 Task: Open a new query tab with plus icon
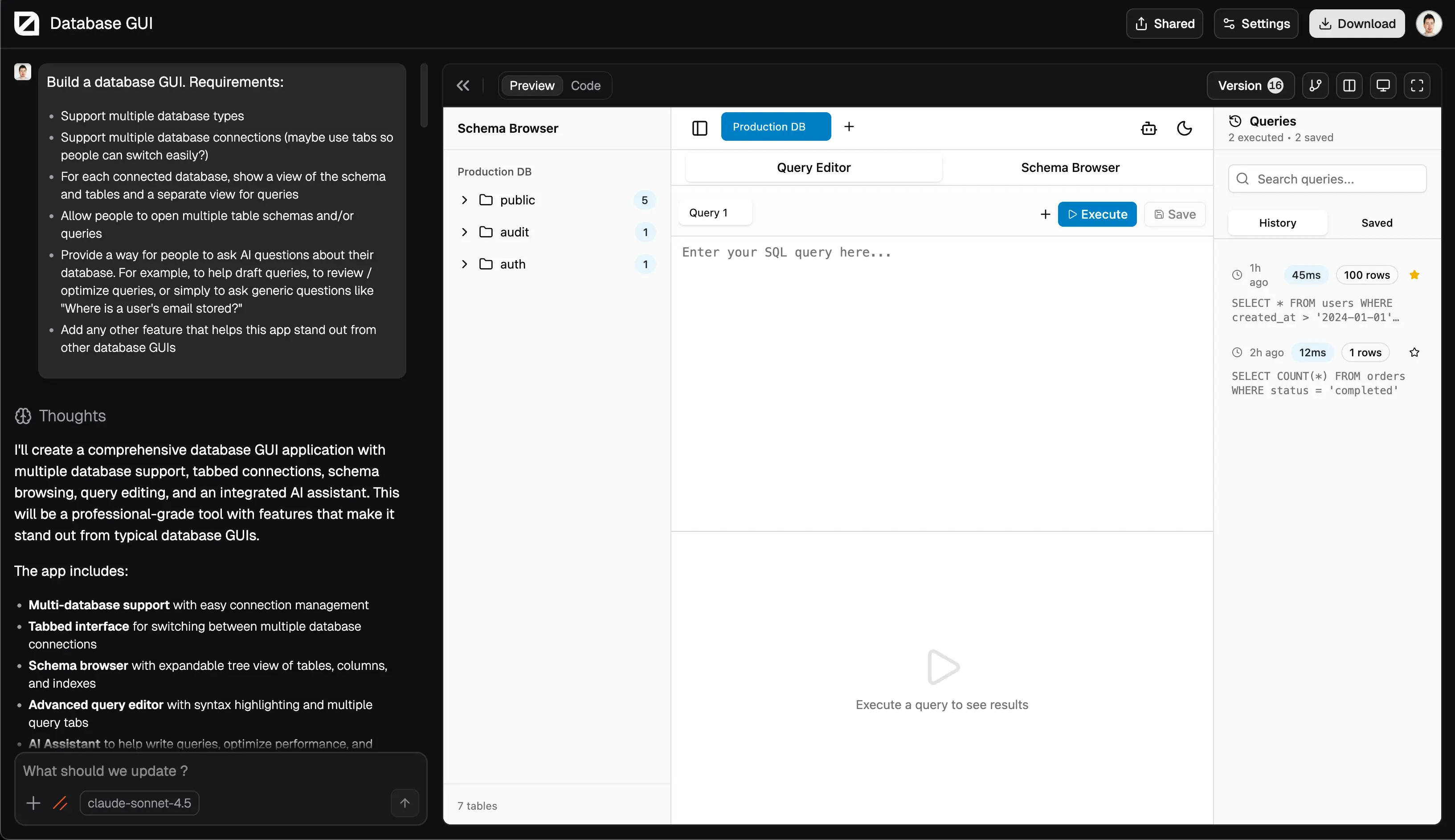click(x=1045, y=213)
